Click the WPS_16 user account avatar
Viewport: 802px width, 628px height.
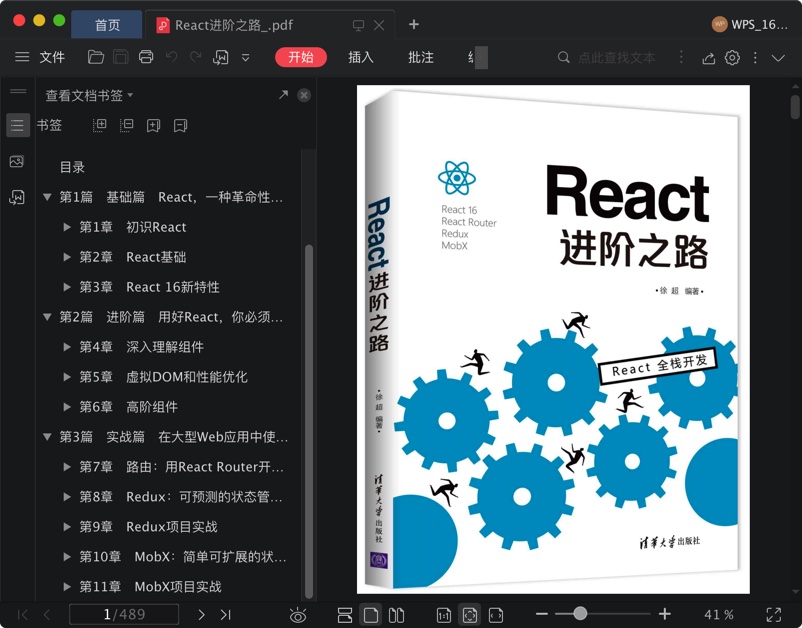coord(720,24)
